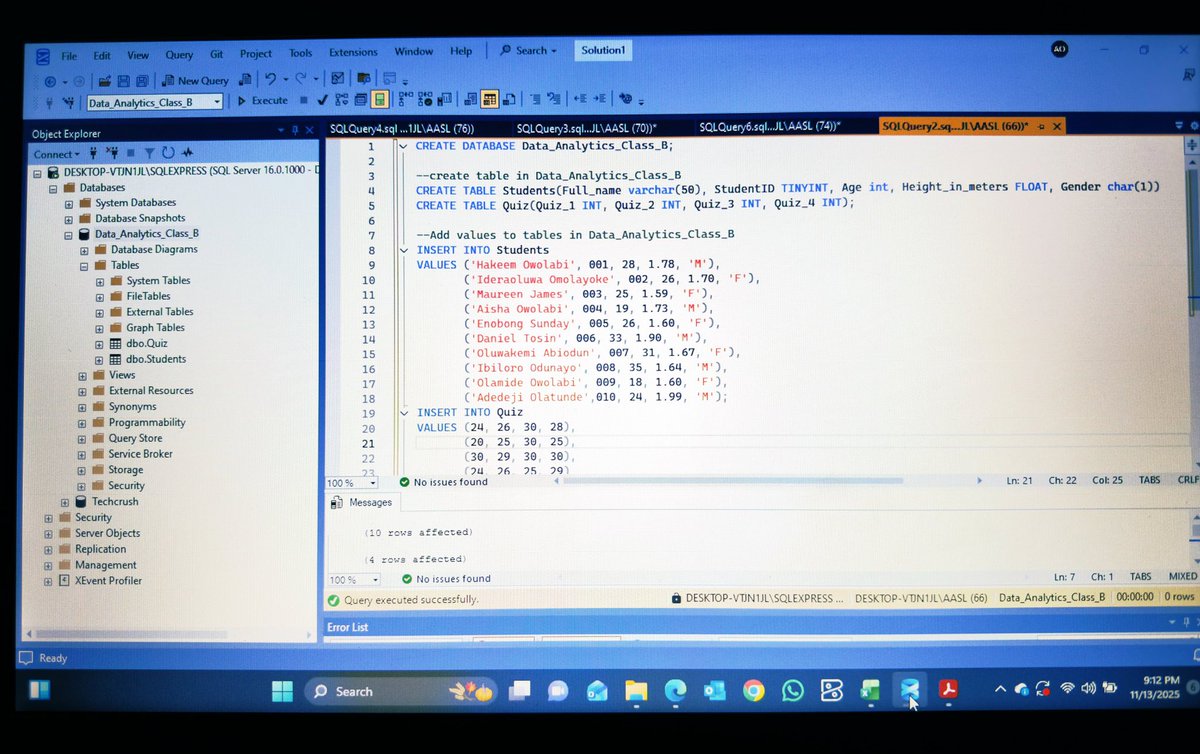Pin the Object Explorer panel

[294, 130]
